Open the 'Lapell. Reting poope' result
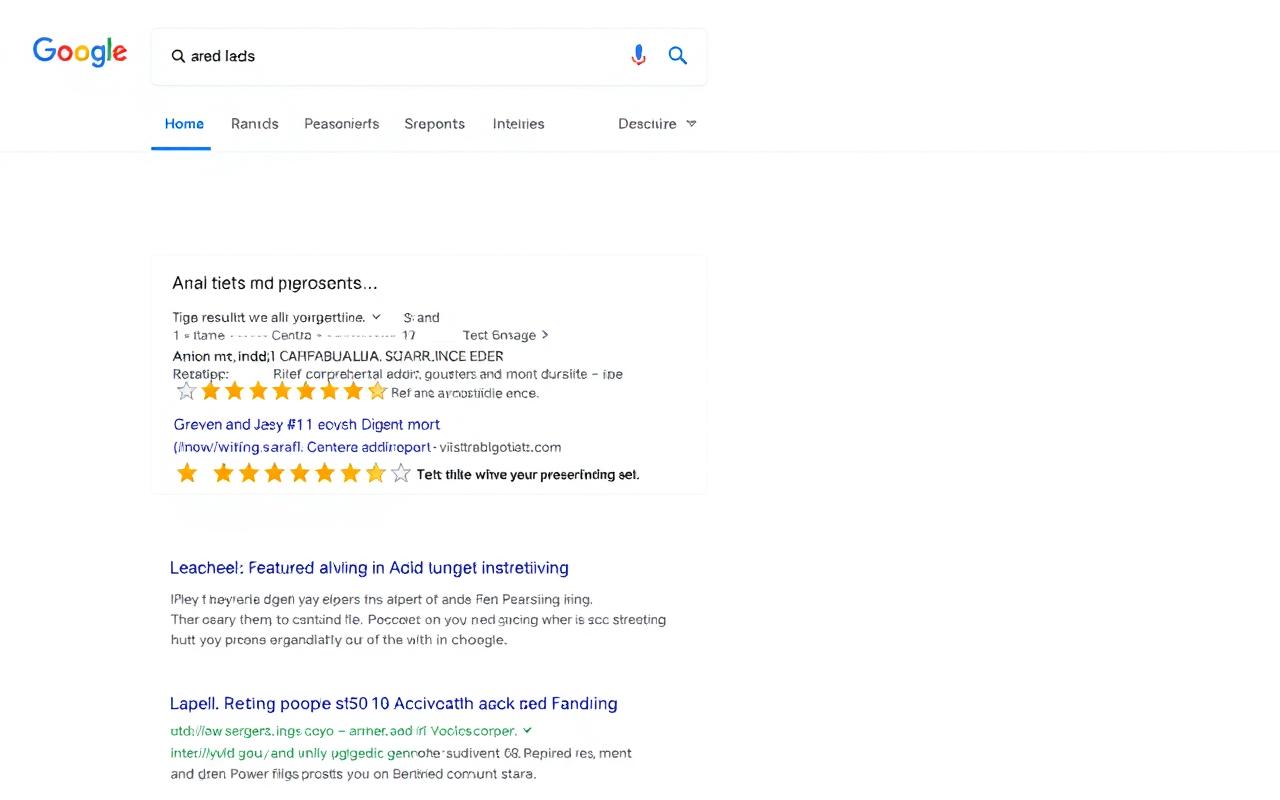 click(393, 703)
